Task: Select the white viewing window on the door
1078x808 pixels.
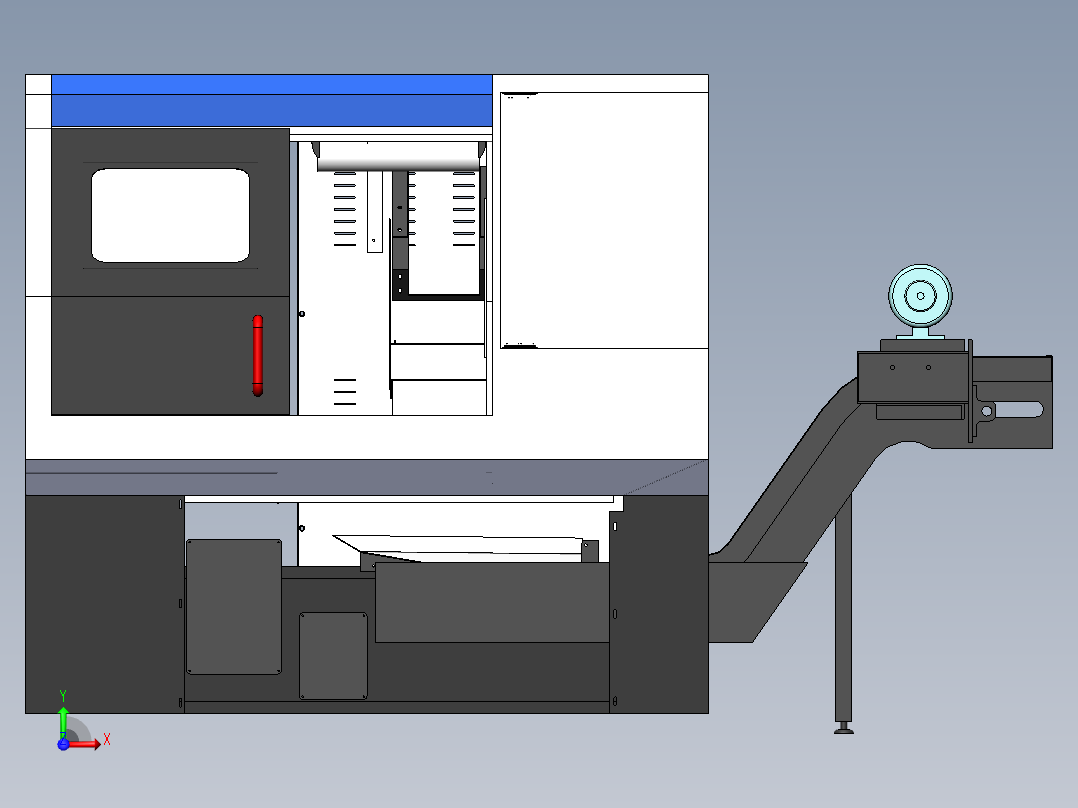Action: 170,215
